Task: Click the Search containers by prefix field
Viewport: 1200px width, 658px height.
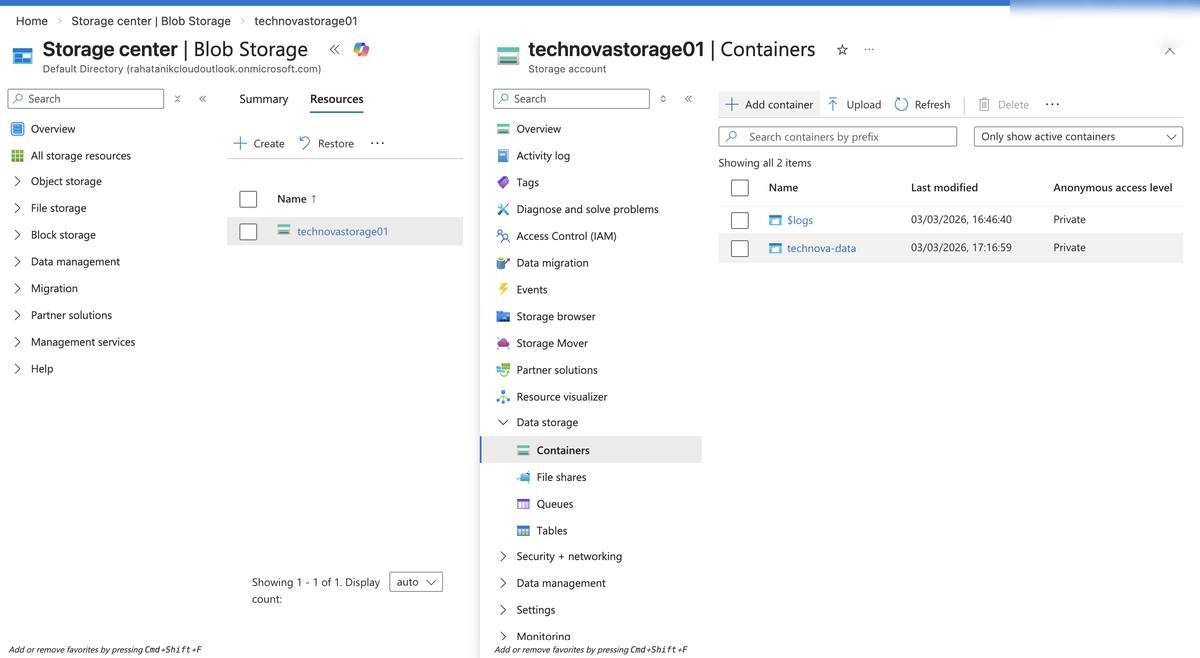Action: click(838, 137)
